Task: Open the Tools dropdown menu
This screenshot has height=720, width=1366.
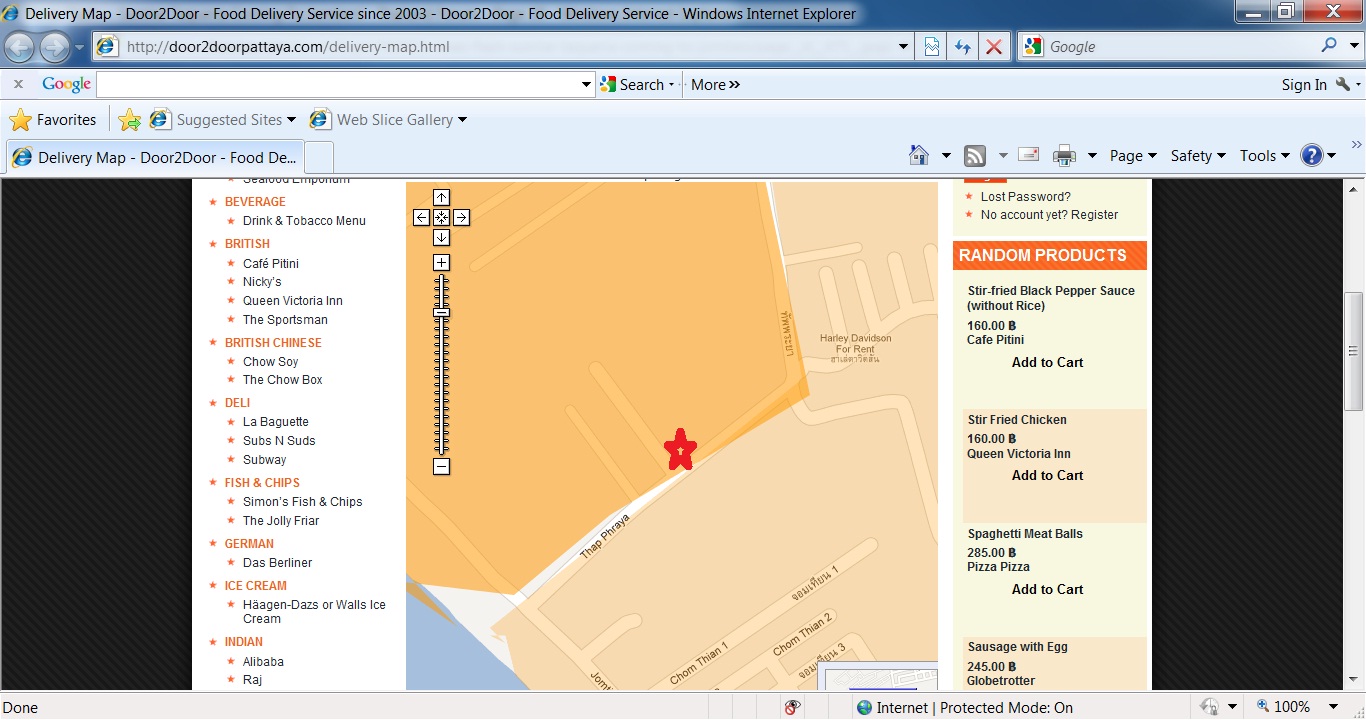Action: (1264, 155)
